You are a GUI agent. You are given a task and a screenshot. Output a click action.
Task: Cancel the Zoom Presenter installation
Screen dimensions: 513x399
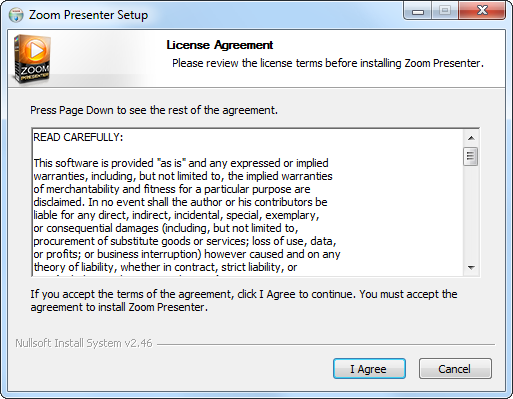pyautogui.click(x=455, y=369)
